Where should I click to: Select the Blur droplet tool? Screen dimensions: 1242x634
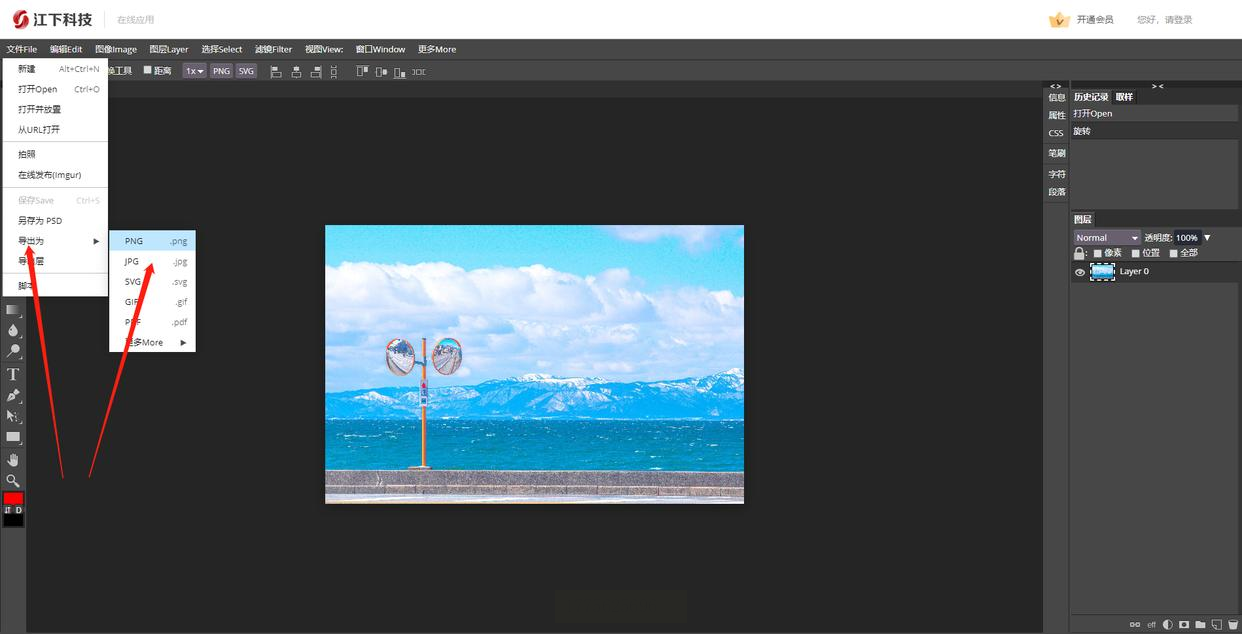tap(13, 330)
